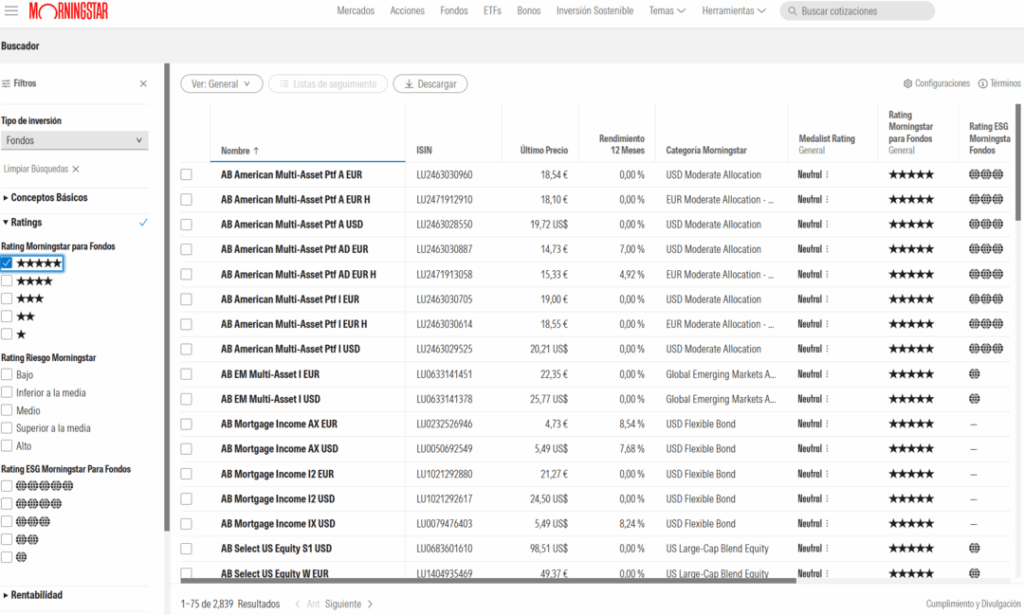
Task: Click the Morningstar logo
Action: [66, 11]
